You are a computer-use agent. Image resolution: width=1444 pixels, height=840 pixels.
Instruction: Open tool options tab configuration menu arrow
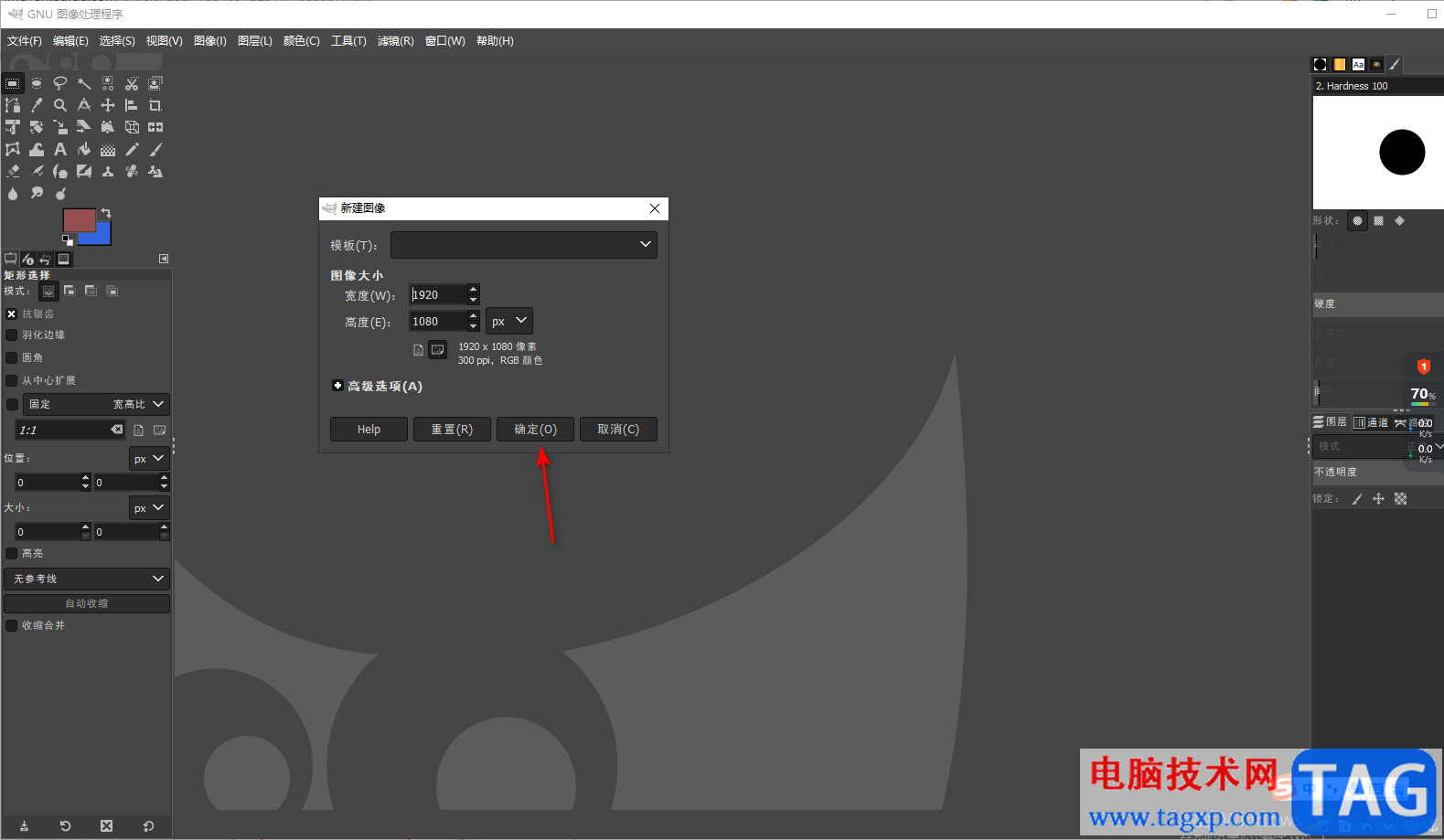(164, 259)
